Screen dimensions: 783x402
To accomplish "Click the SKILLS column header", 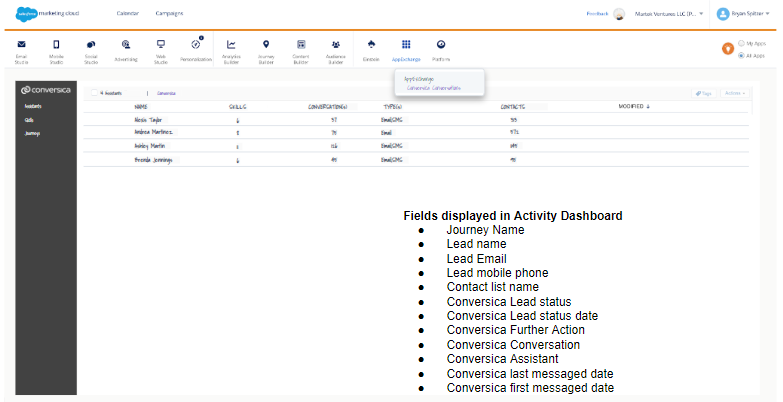I will [238, 107].
